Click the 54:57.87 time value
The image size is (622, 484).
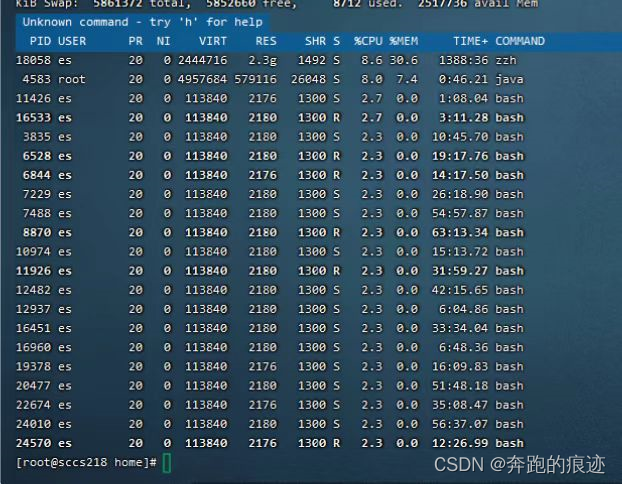click(x=460, y=213)
